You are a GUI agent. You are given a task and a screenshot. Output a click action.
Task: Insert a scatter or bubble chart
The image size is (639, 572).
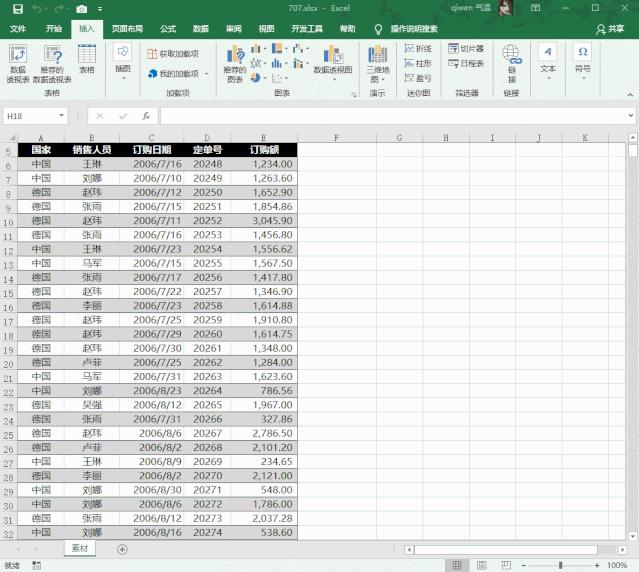[x=280, y=77]
